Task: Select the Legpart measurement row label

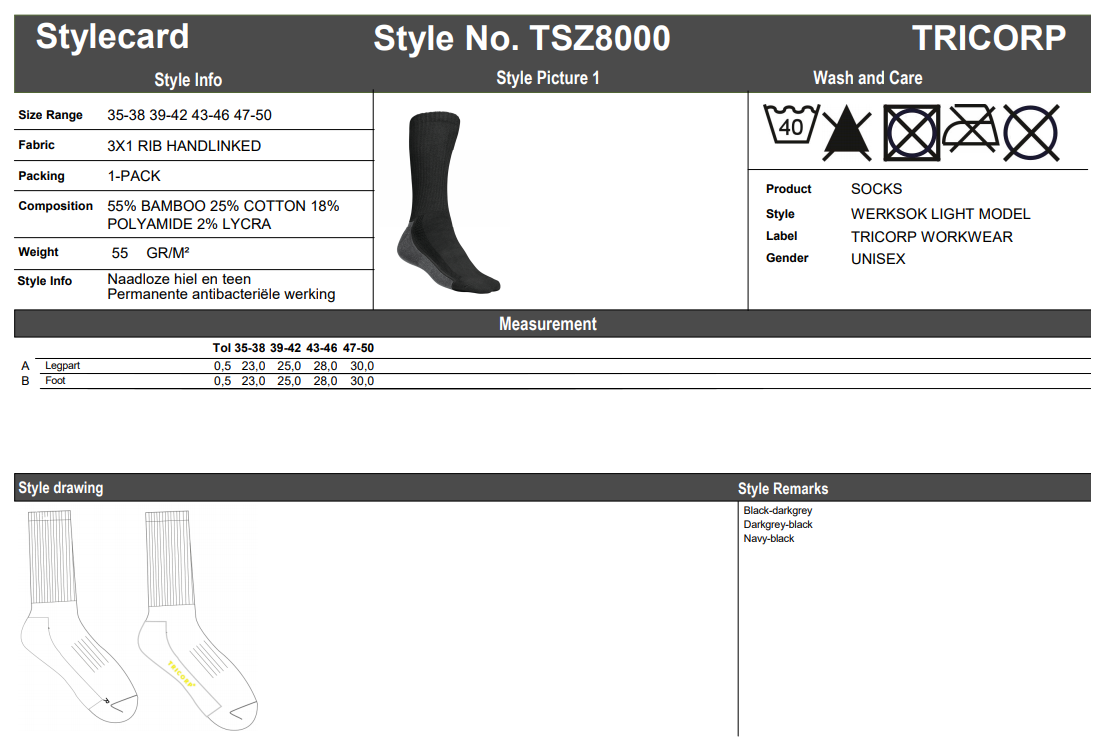Action: pyautogui.click(x=62, y=366)
